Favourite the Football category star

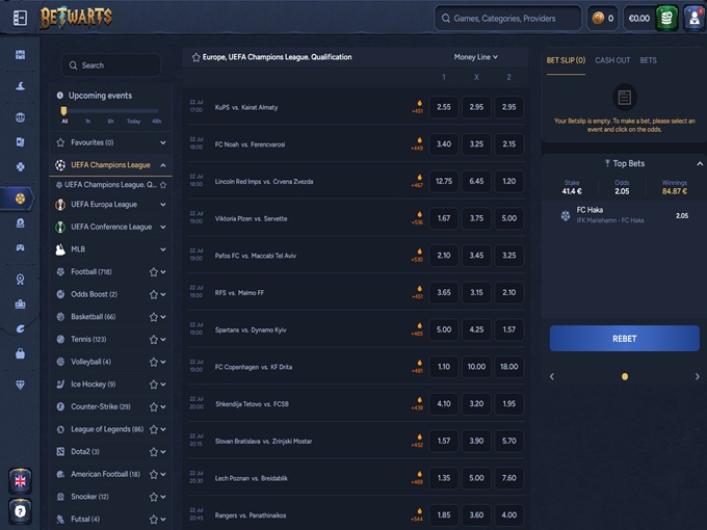pyautogui.click(x=153, y=272)
